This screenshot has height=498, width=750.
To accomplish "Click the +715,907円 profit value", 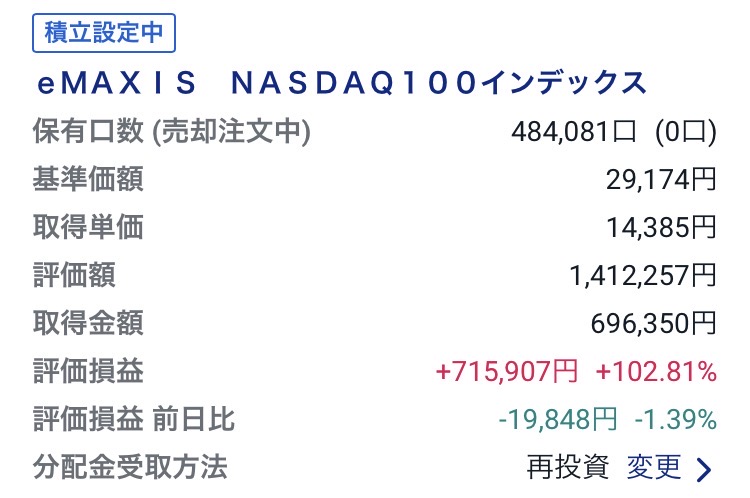I will pos(506,372).
